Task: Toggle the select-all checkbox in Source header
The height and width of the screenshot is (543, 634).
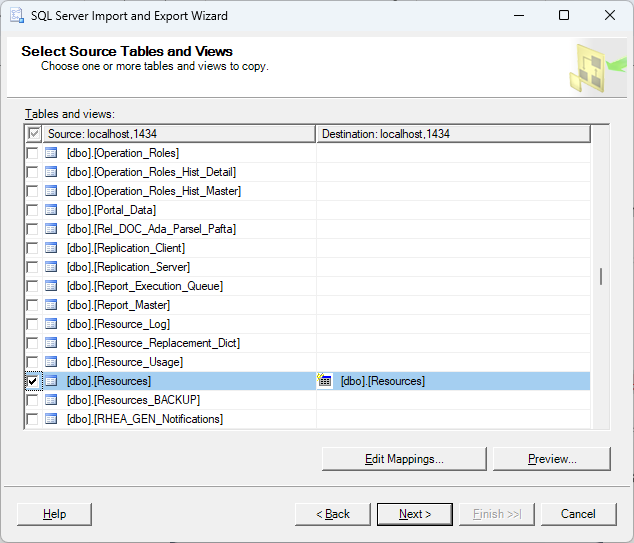Action: (34, 133)
